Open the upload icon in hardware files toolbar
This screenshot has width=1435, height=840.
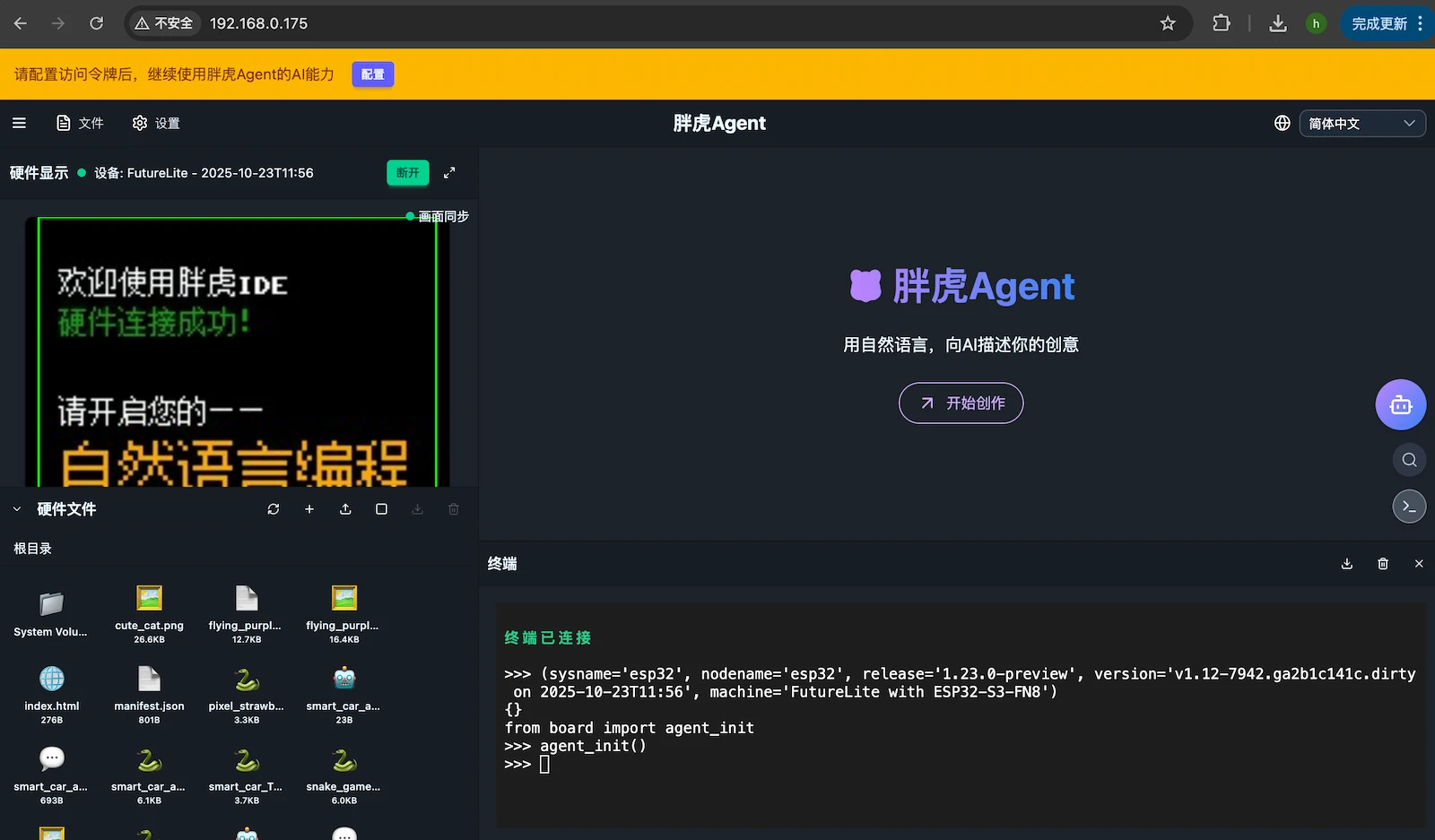pyautogui.click(x=345, y=508)
